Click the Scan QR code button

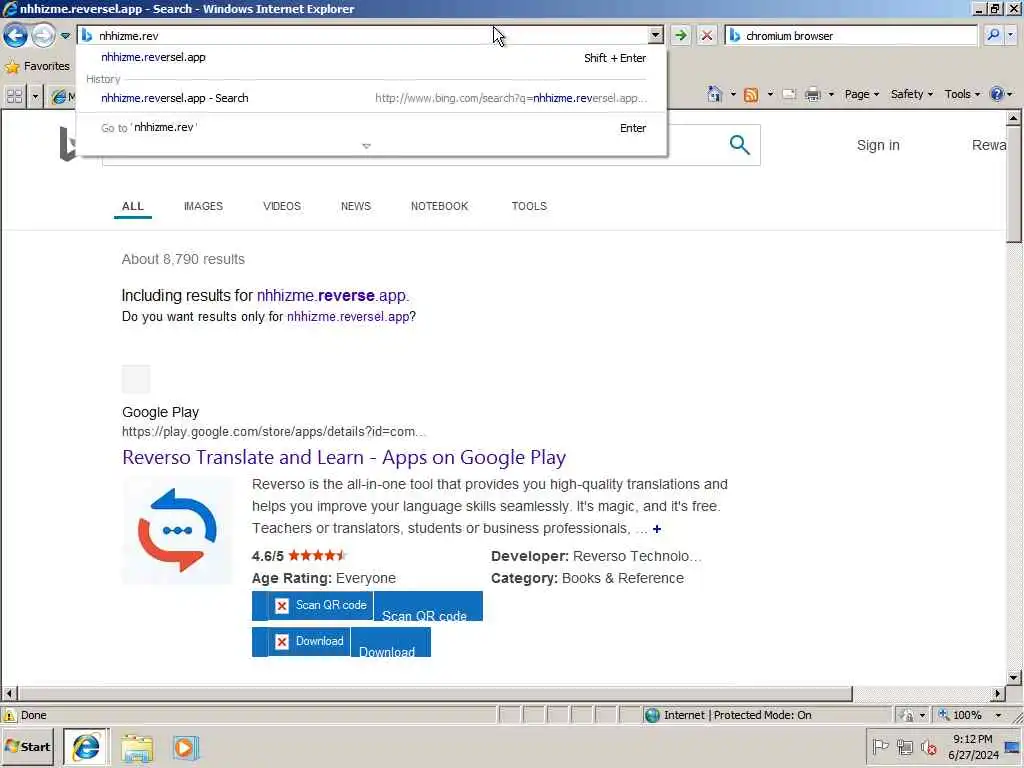click(367, 605)
